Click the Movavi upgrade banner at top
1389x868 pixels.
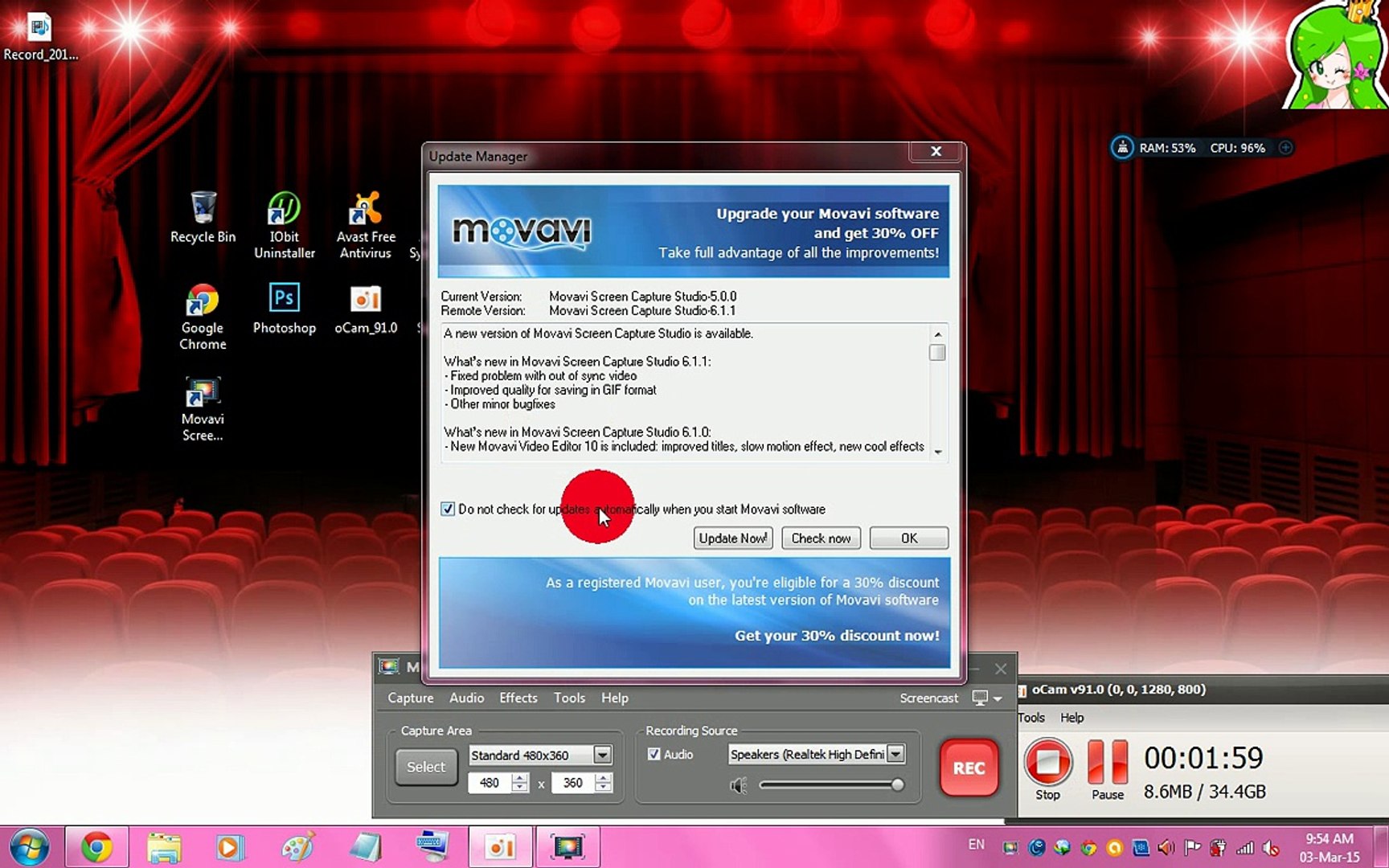pos(694,231)
